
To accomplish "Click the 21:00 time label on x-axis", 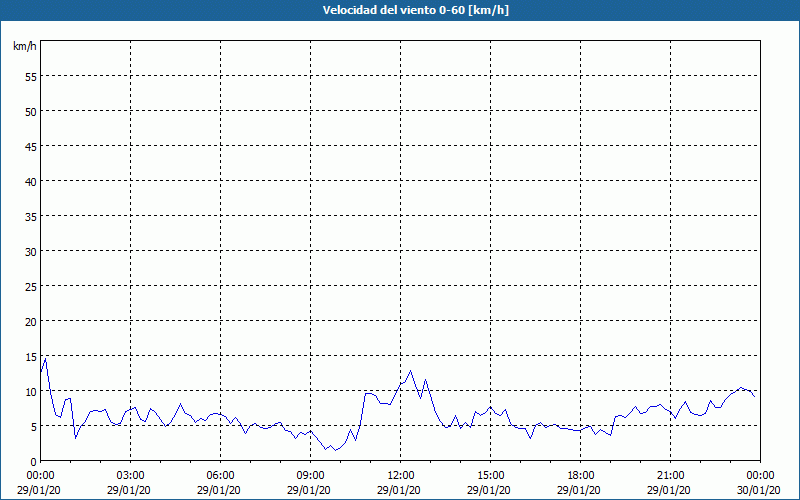I will coord(670,476).
